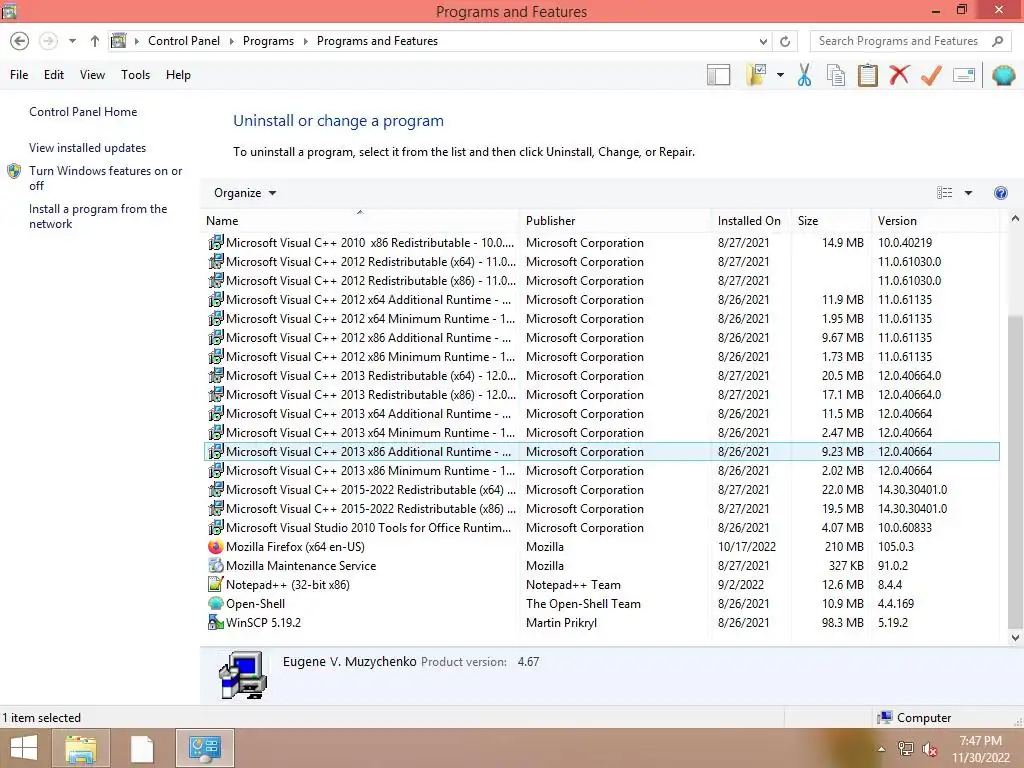Viewport: 1024px width, 768px height.
Task: Click the WinSCP icon in the program list
Action: pos(216,622)
